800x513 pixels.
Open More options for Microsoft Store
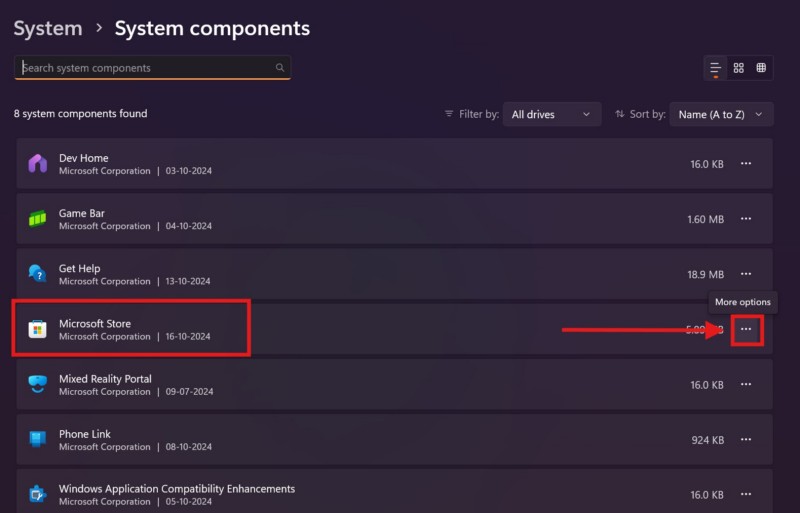pyautogui.click(x=746, y=329)
